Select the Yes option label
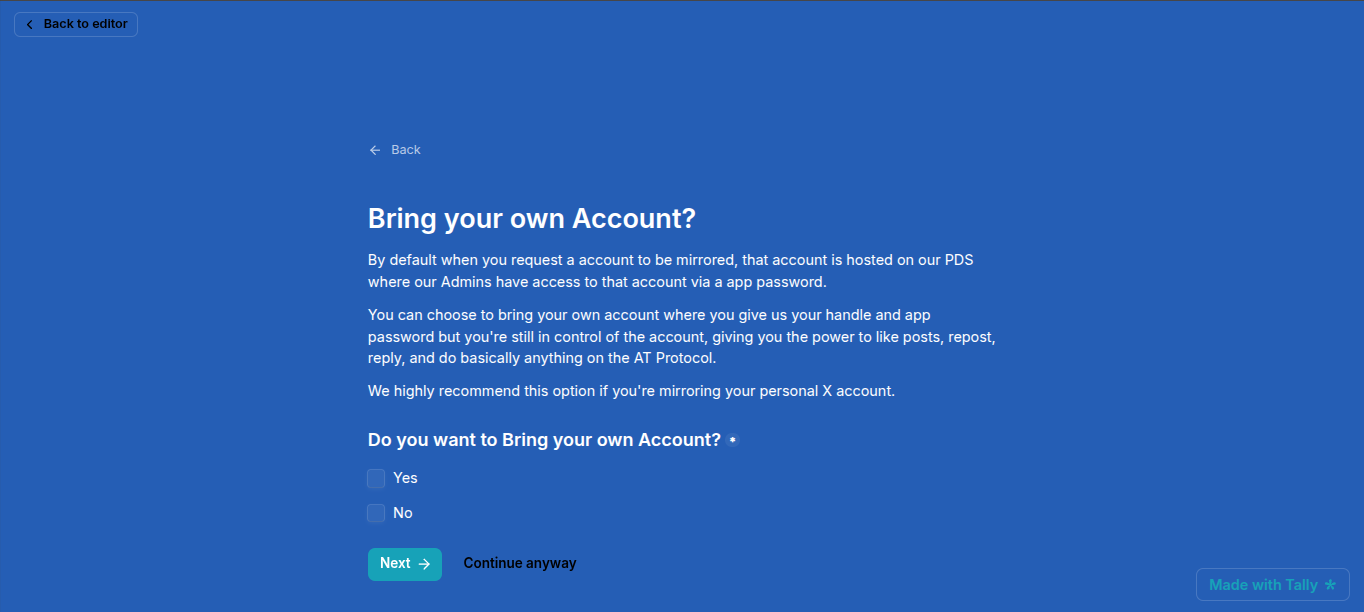Viewport: 1364px width, 612px height. tap(405, 478)
